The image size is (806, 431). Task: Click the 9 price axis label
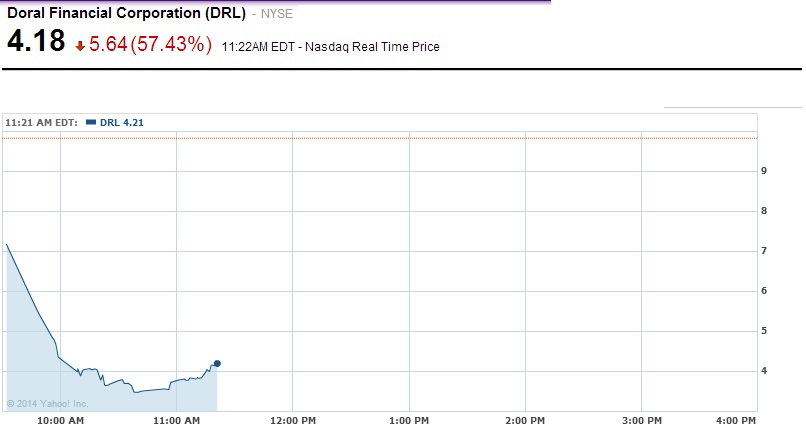764,171
